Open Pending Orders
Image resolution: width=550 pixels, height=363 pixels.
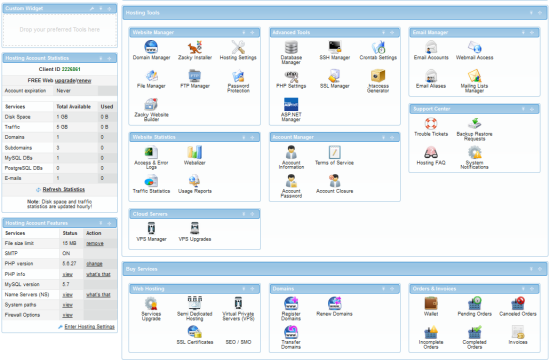point(475,307)
